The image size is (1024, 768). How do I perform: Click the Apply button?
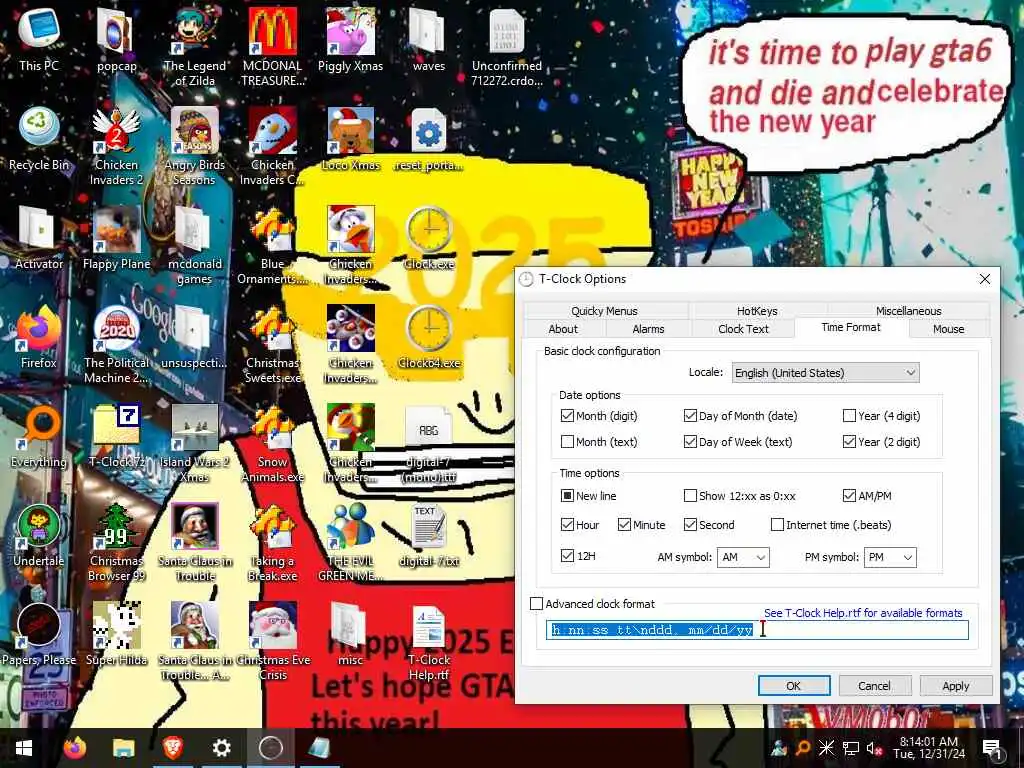pyautogui.click(x=955, y=686)
